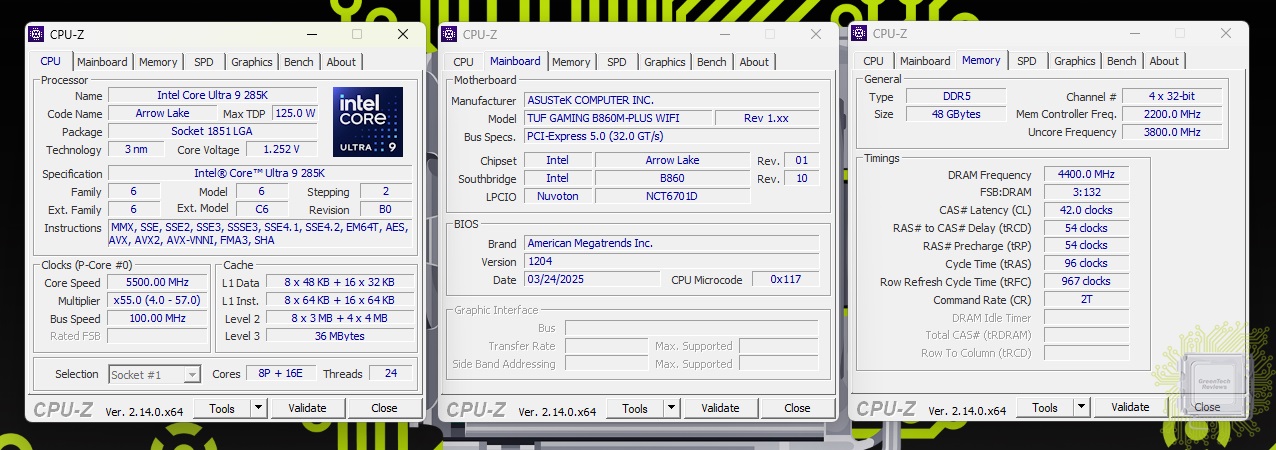Screen dimensions: 1276x450
Task: Click the Close button in the Mainboard window
Action: pyautogui.click(x=797, y=408)
